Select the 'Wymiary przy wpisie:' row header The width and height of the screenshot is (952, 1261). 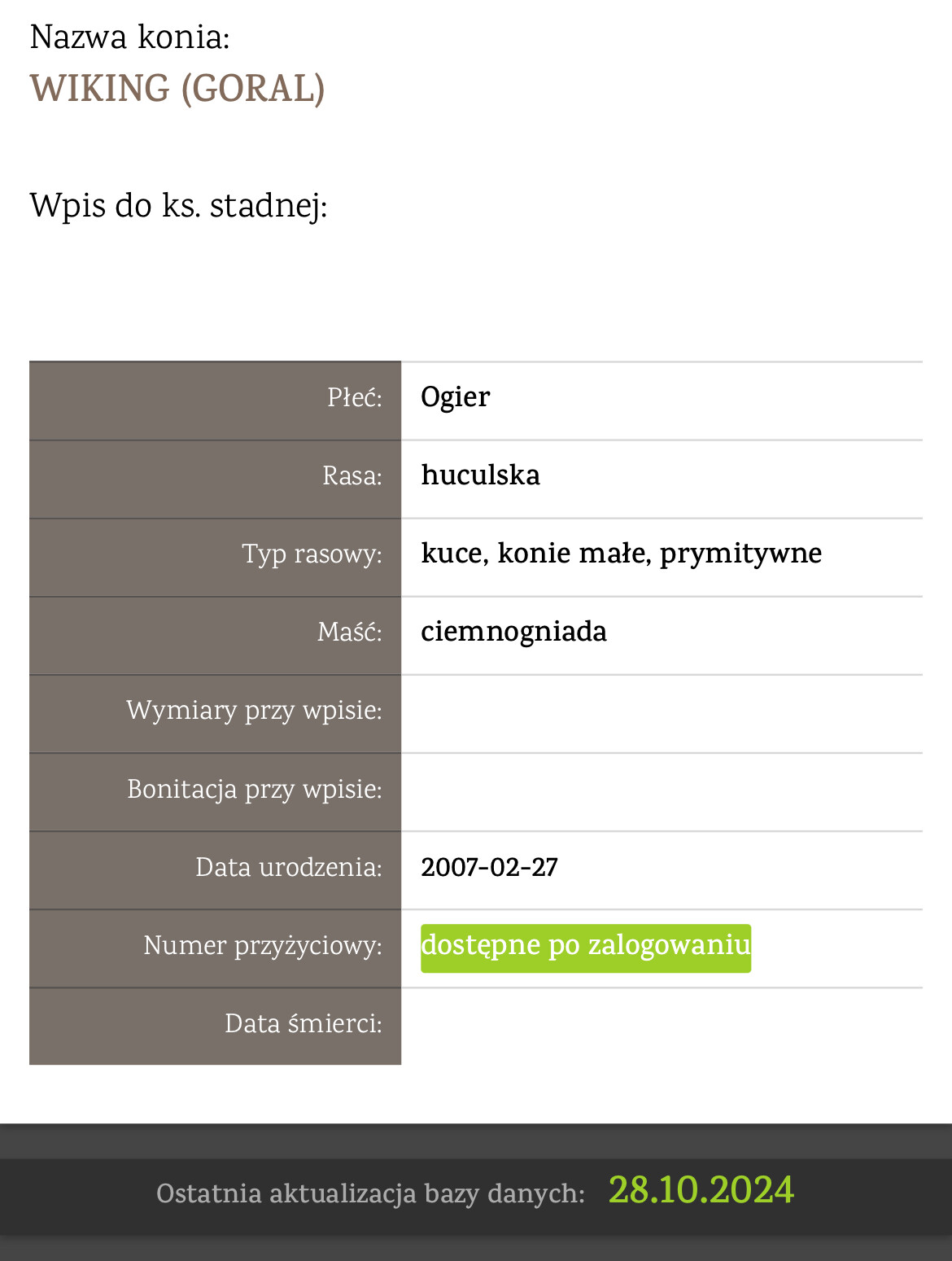coord(254,711)
